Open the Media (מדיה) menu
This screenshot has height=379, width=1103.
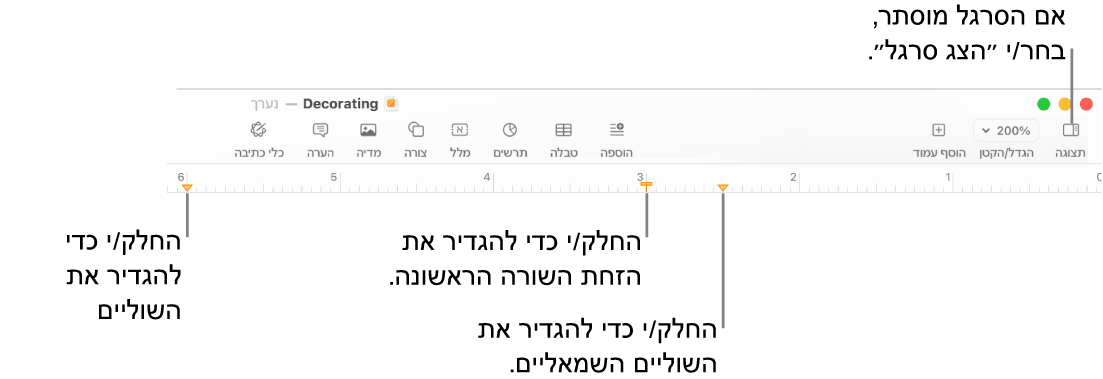[368, 130]
